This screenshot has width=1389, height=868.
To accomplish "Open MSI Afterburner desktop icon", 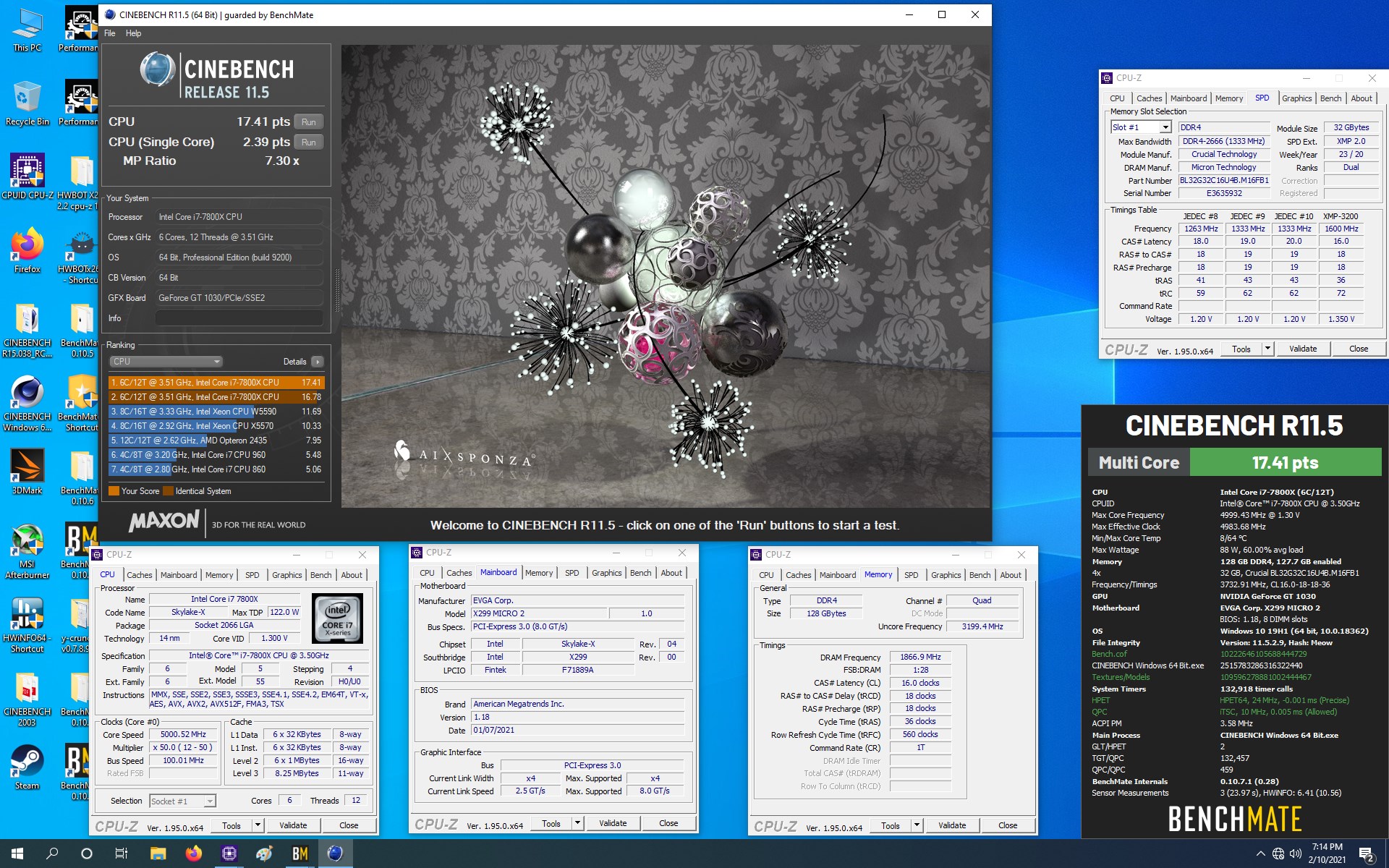I will coord(27,551).
